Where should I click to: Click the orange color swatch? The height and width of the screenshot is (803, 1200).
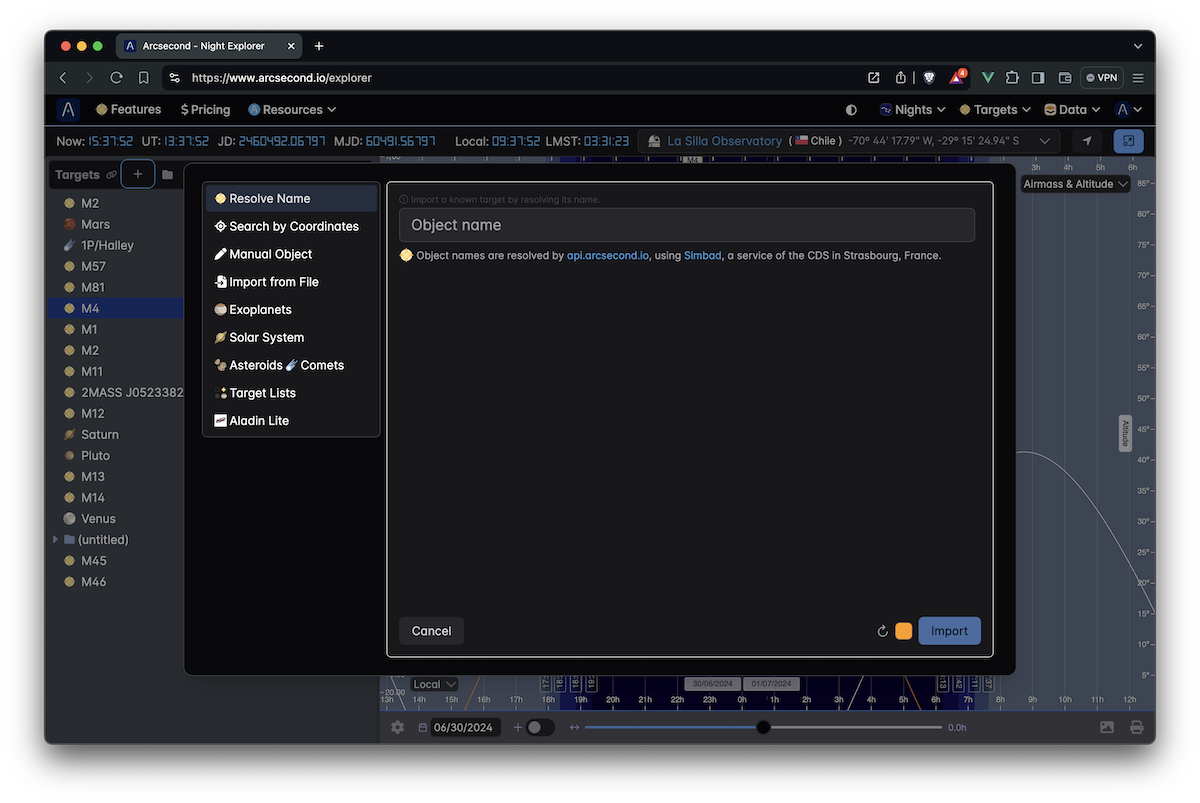coord(903,631)
